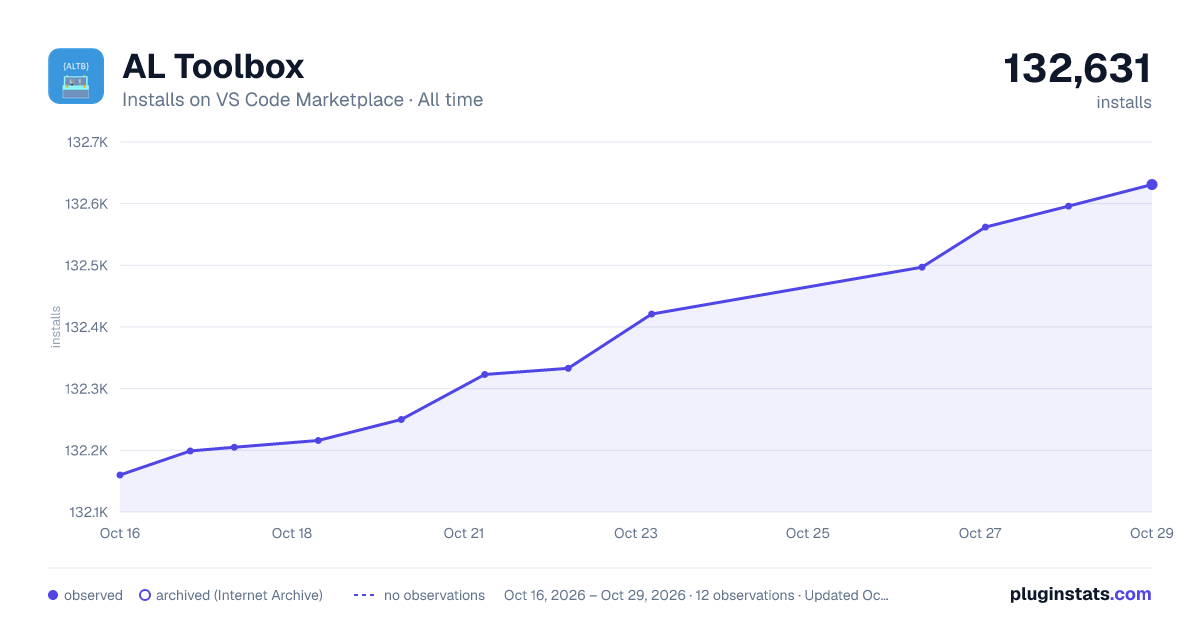This screenshot has height=630, width=1200.
Task: Click the data point near 132.25K
Action: pyautogui.click(x=401, y=419)
